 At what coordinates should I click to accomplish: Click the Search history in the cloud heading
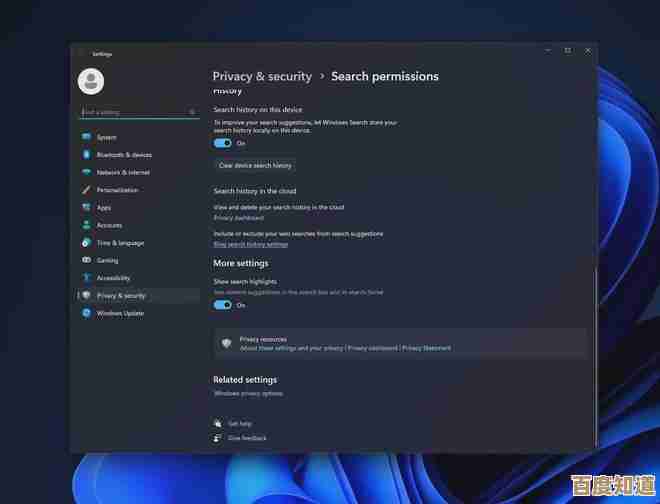[x=255, y=191]
